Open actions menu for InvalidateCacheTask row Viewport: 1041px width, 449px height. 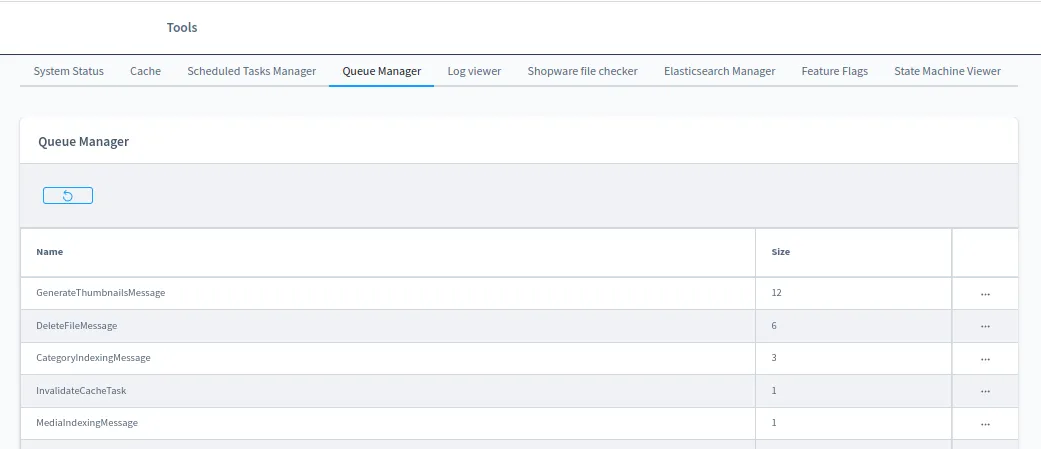coord(985,391)
